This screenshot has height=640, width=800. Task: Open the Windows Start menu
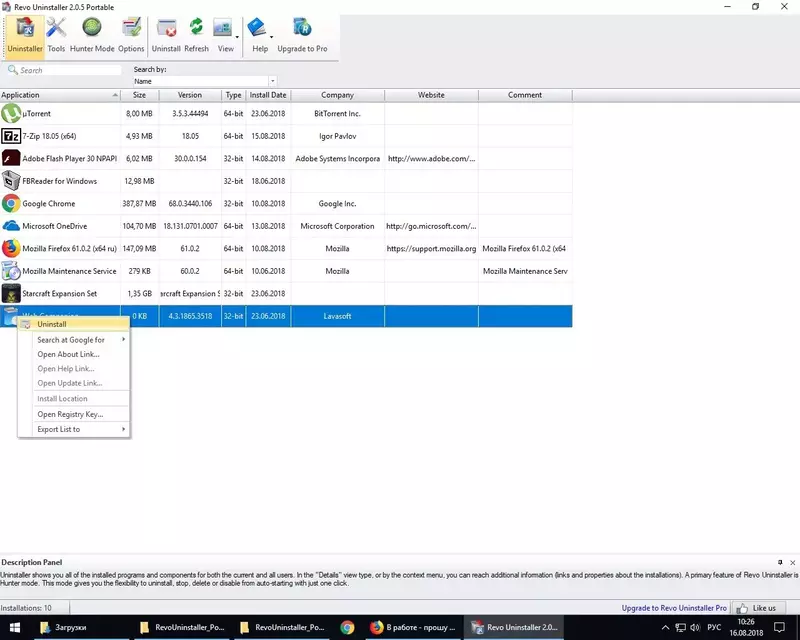click(15, 627)
